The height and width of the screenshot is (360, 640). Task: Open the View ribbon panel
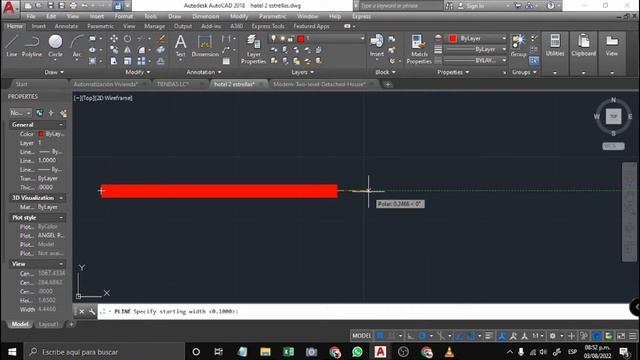[x=611, y=45]
